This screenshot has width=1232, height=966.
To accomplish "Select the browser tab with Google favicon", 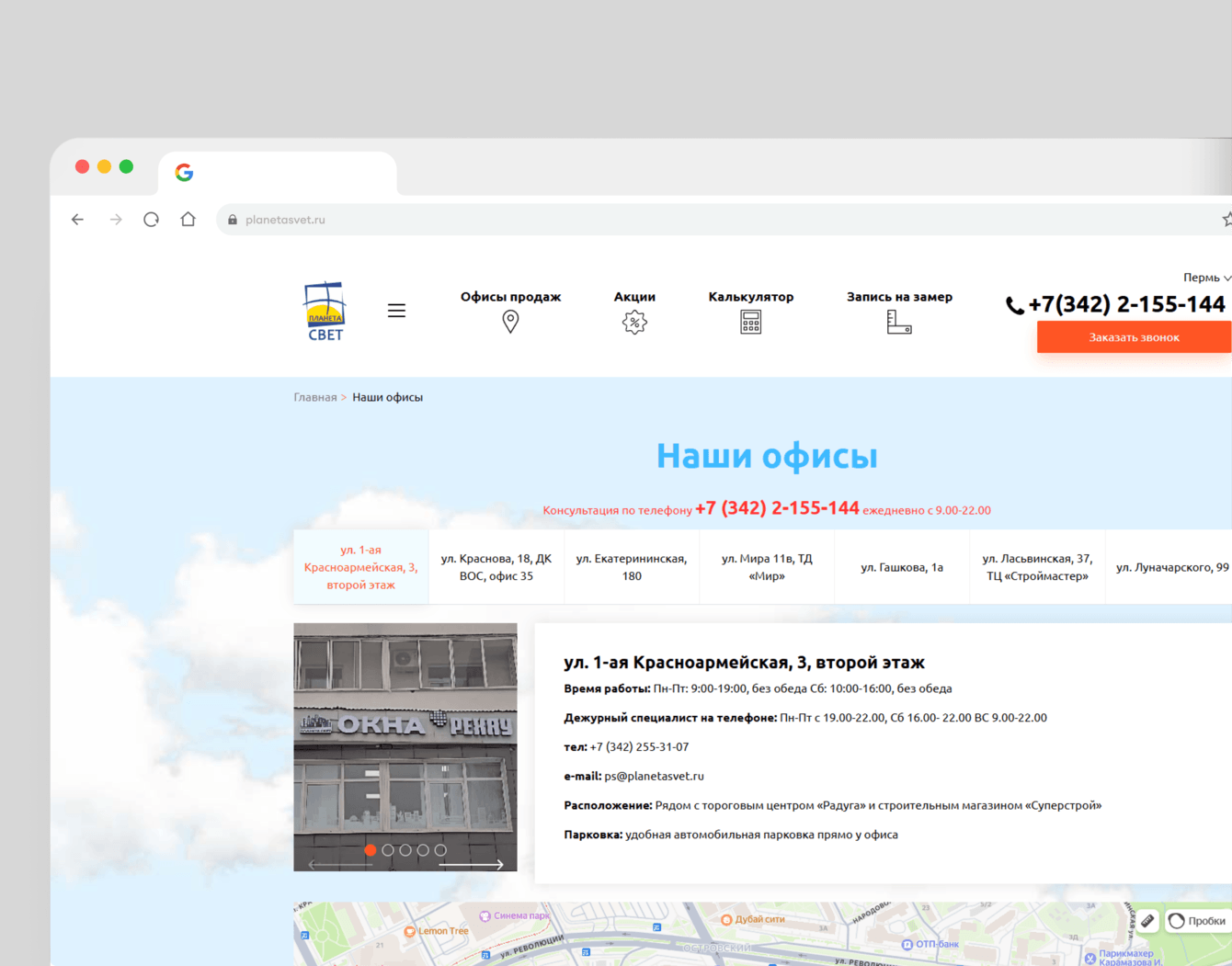I will click(x=278, y=173).
